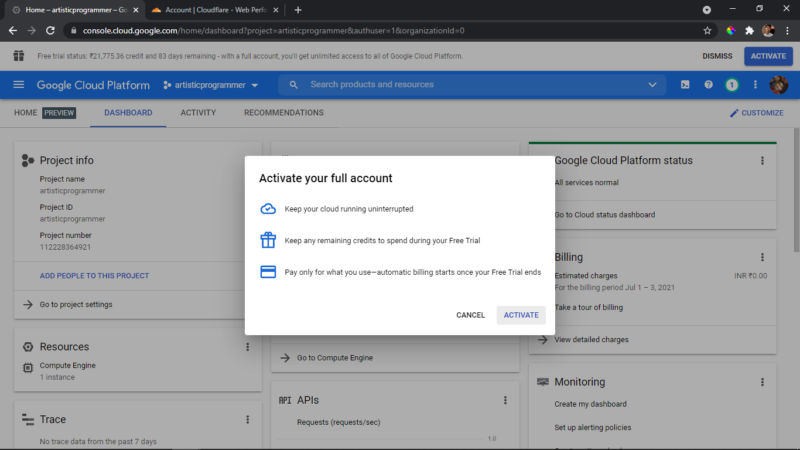The width and height of the screenshot is (800, 450).
Task: Open header vertical dots settings menu
Action: (x=755, y=85)
